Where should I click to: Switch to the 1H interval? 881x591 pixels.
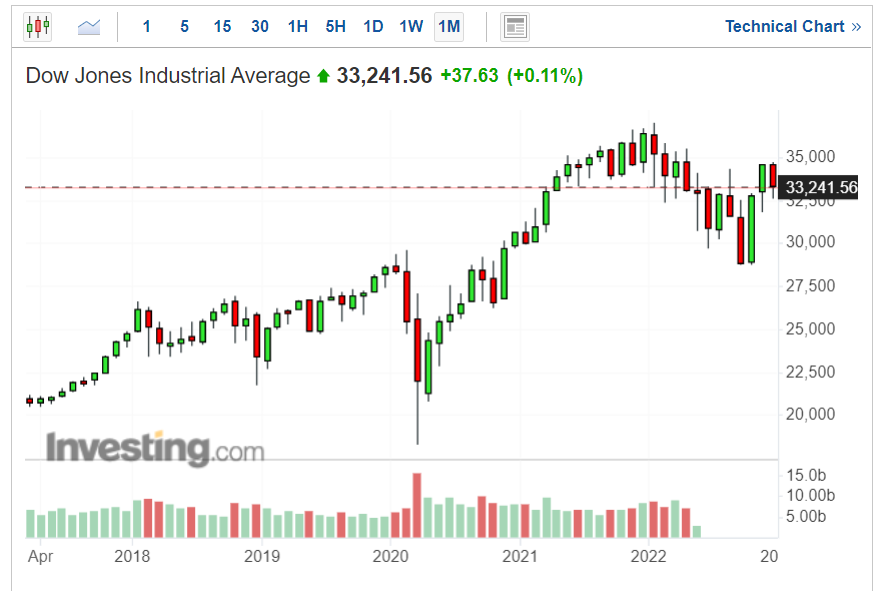click(x=297, y=27)
